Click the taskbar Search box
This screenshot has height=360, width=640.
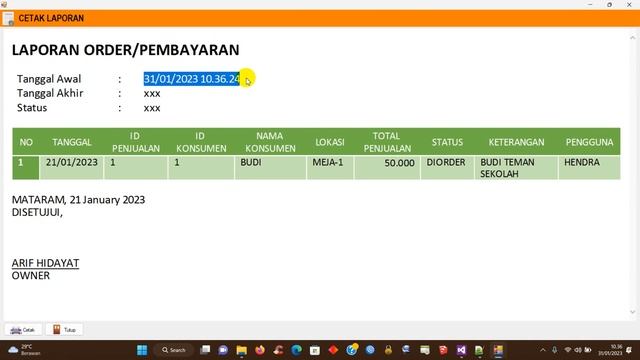[174, 350]
